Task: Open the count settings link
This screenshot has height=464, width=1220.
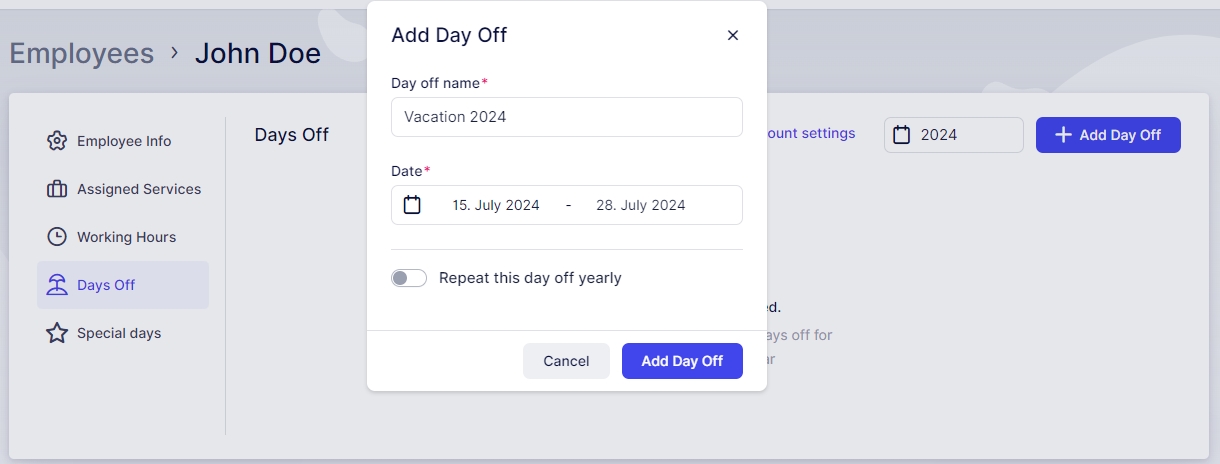Action: pos(810,133)
